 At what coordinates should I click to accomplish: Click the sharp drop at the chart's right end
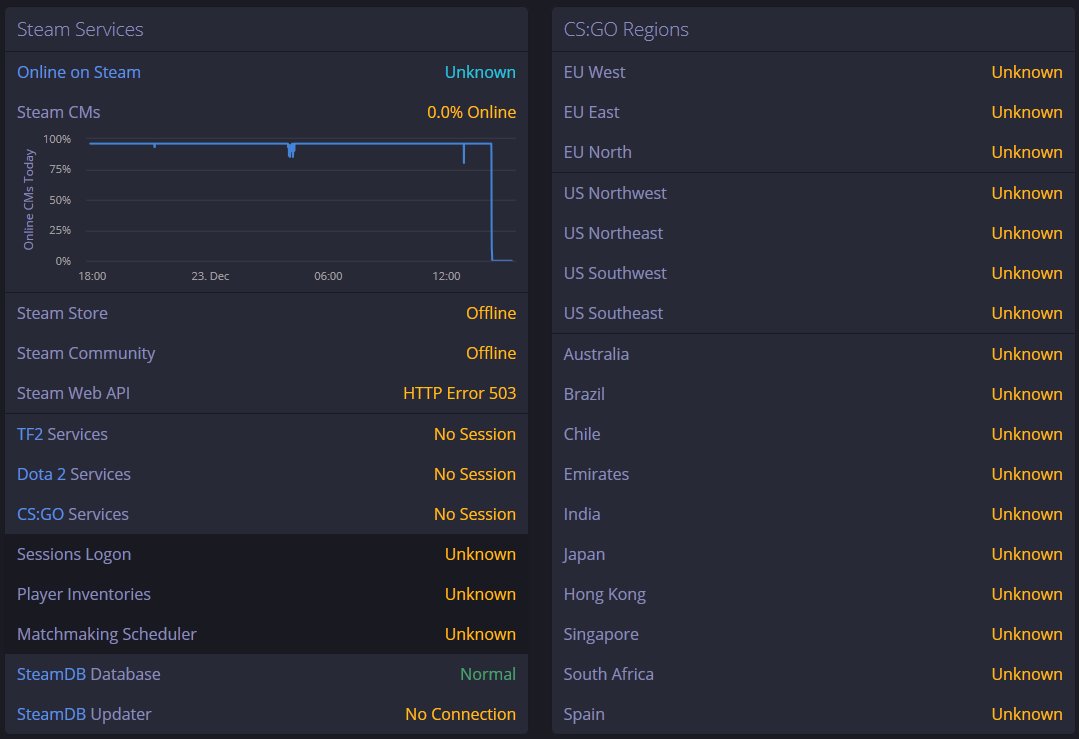coord(491,200)
